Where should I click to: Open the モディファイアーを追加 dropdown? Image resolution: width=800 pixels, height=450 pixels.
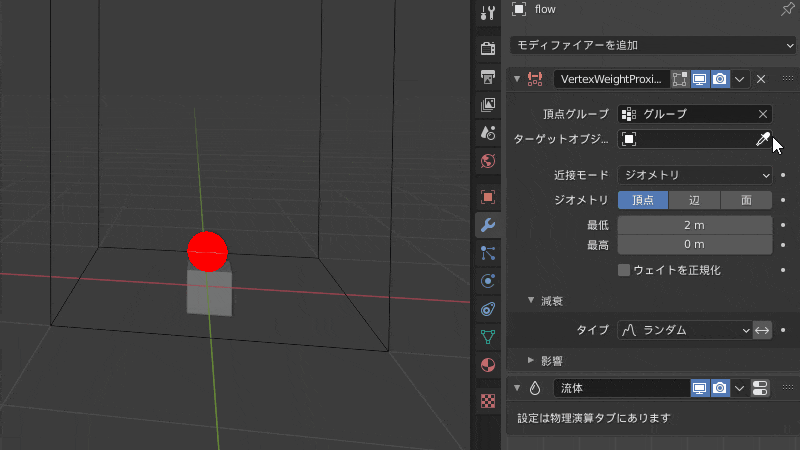tap(653, 45)
